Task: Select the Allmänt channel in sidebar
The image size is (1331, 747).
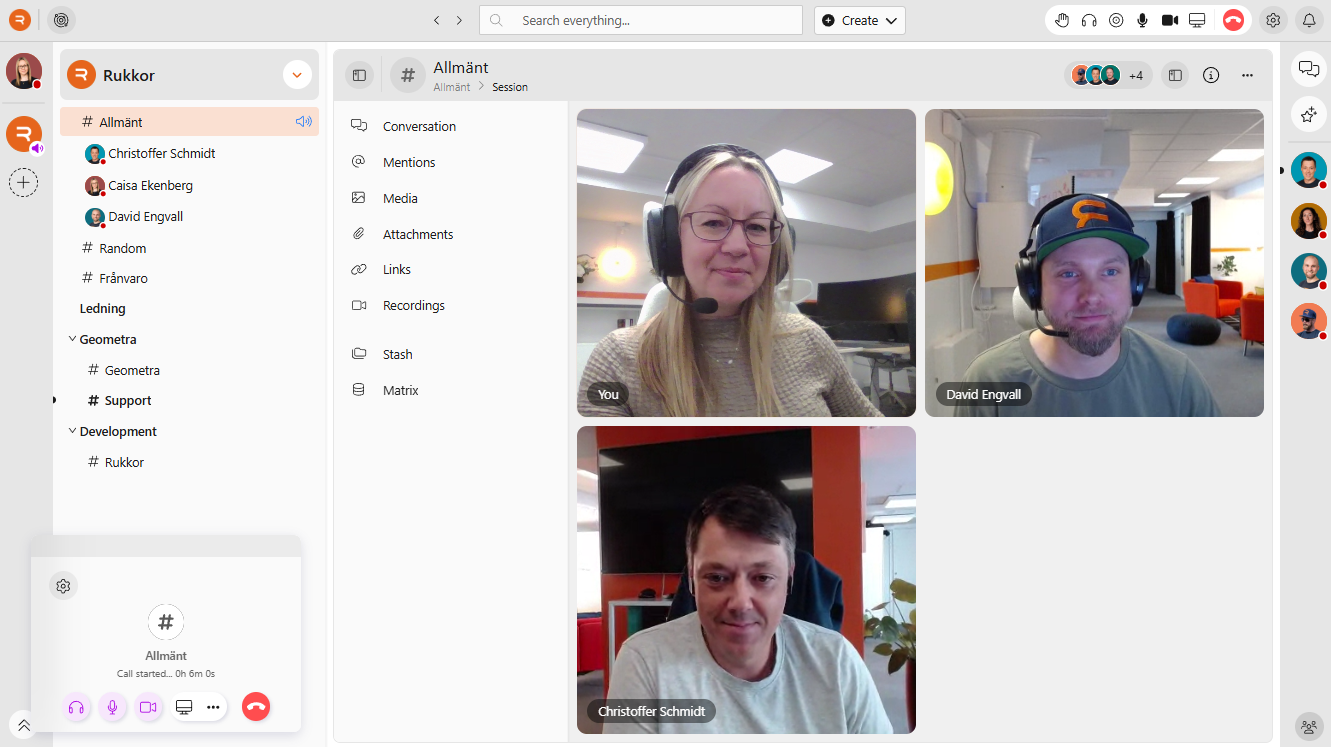Action: [189, 122]
